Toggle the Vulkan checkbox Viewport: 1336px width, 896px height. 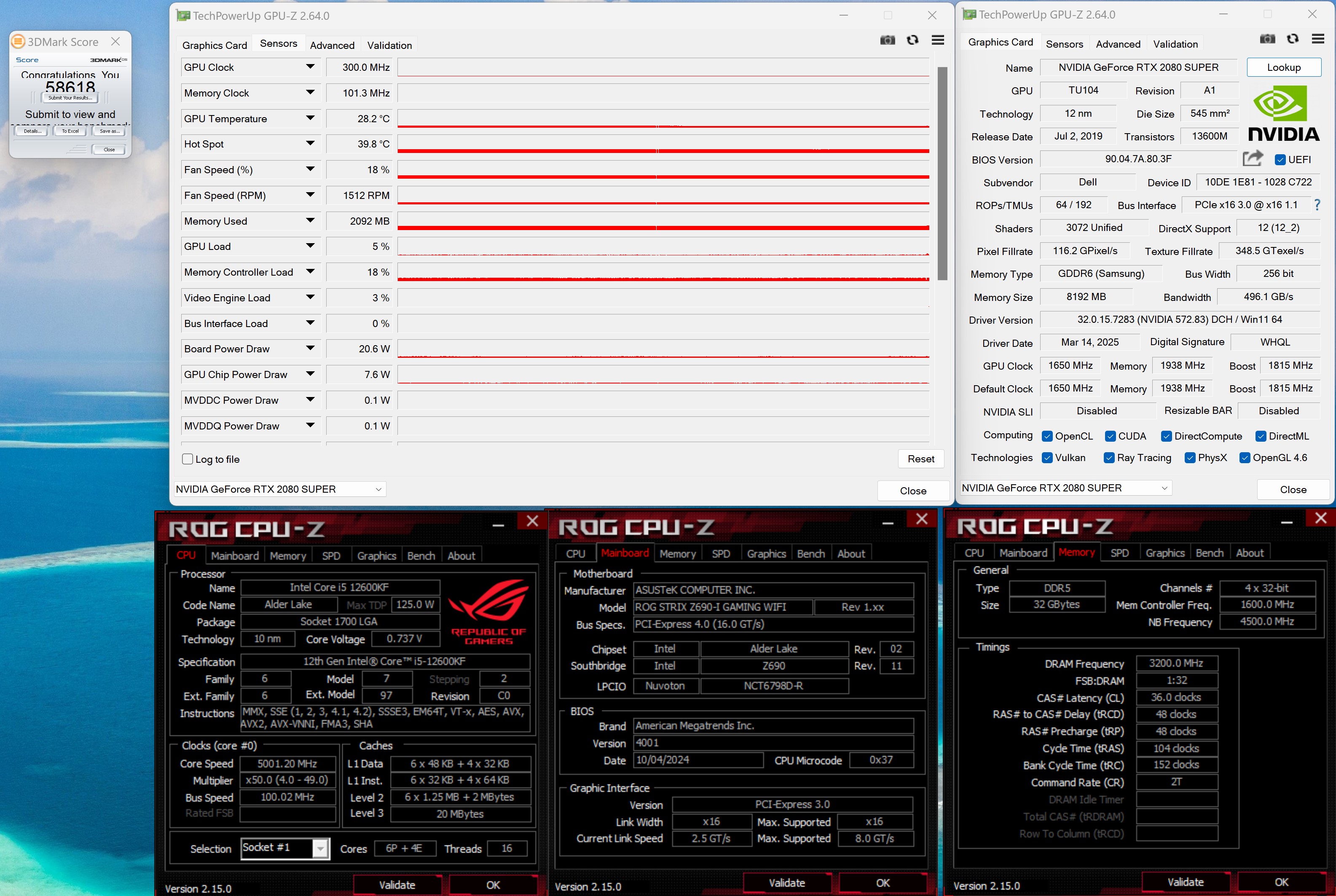[1047, 458]
